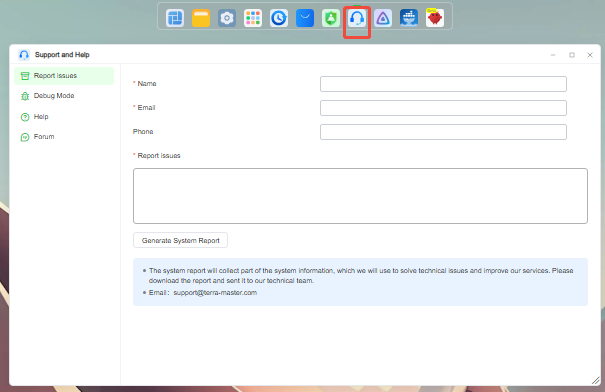Focus the Phone input field
The height and width of the screenshot is (392, 605).
click(443, 132)
